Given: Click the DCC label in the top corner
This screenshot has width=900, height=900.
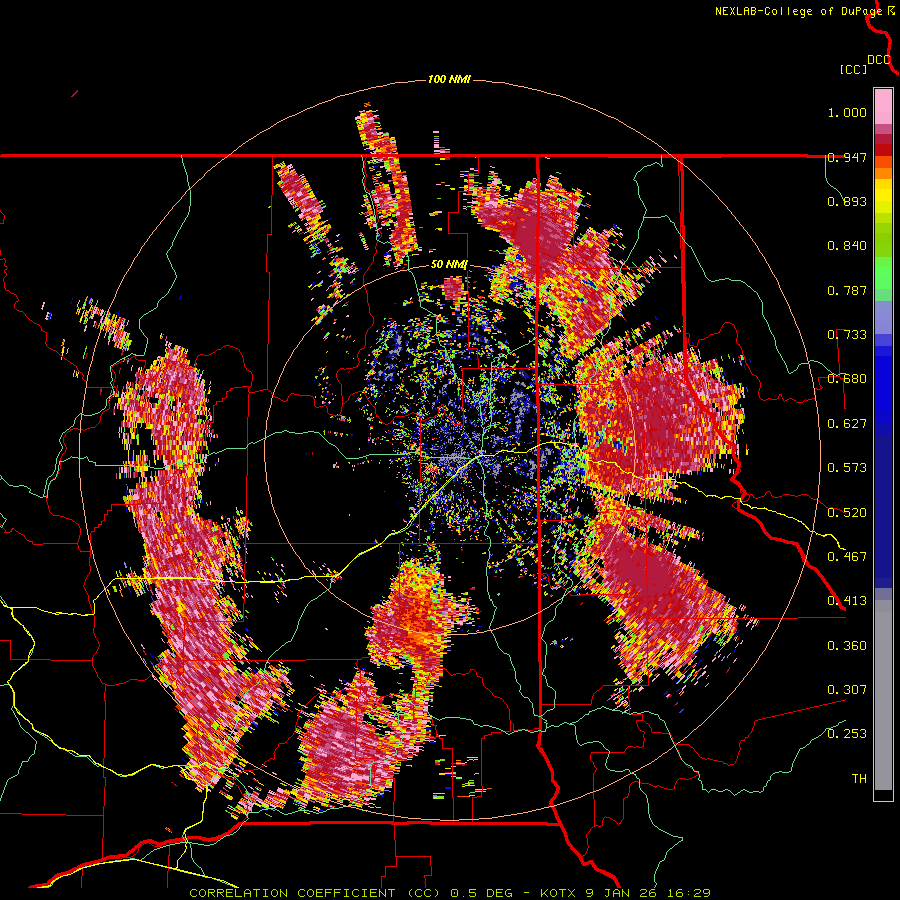Looking at the screenshot, I should 878,60.
